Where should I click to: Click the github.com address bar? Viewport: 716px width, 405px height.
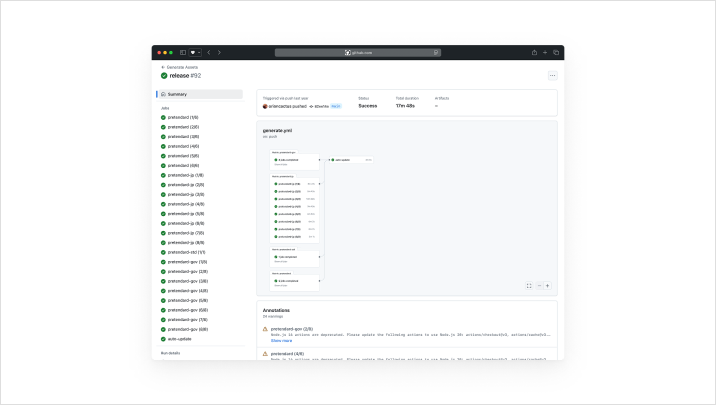(358, 53)
